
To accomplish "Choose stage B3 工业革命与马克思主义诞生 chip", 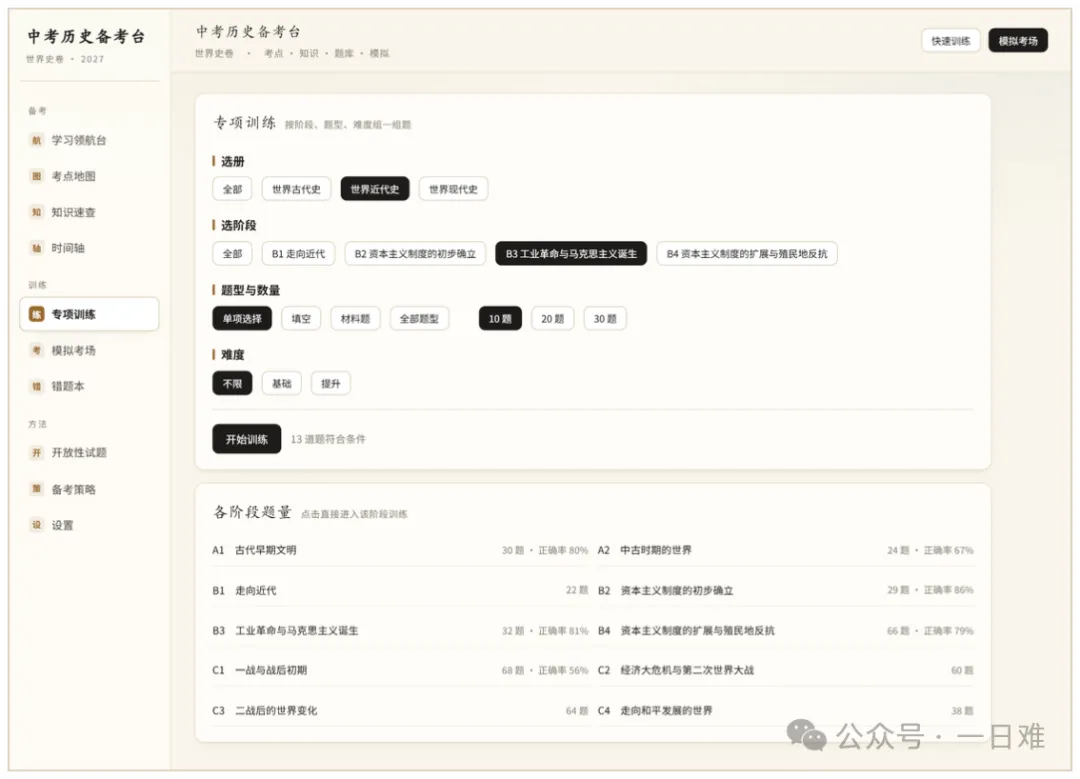I will pos(571,253).
